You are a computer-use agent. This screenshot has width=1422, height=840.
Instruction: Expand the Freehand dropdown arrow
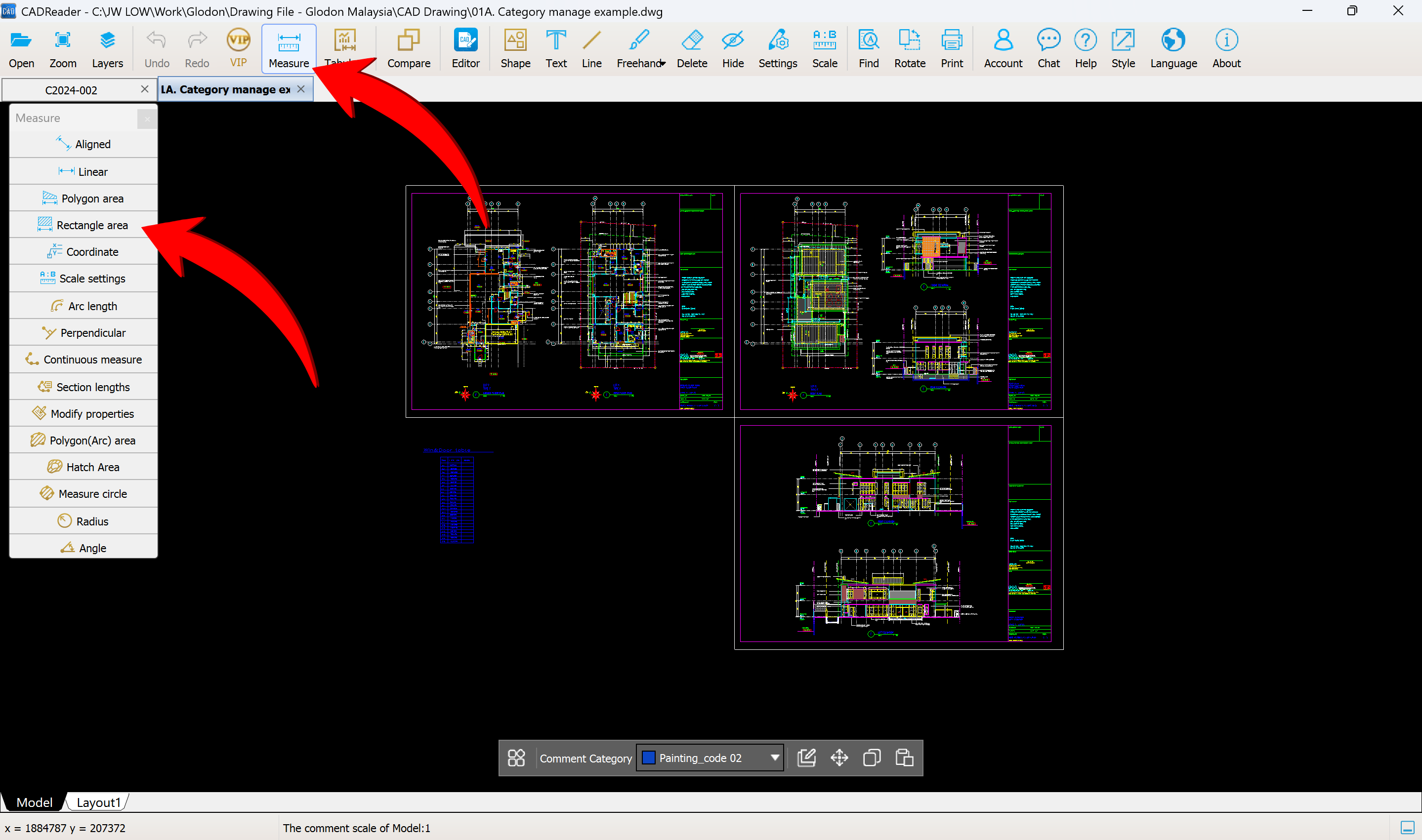click(663, 63)
